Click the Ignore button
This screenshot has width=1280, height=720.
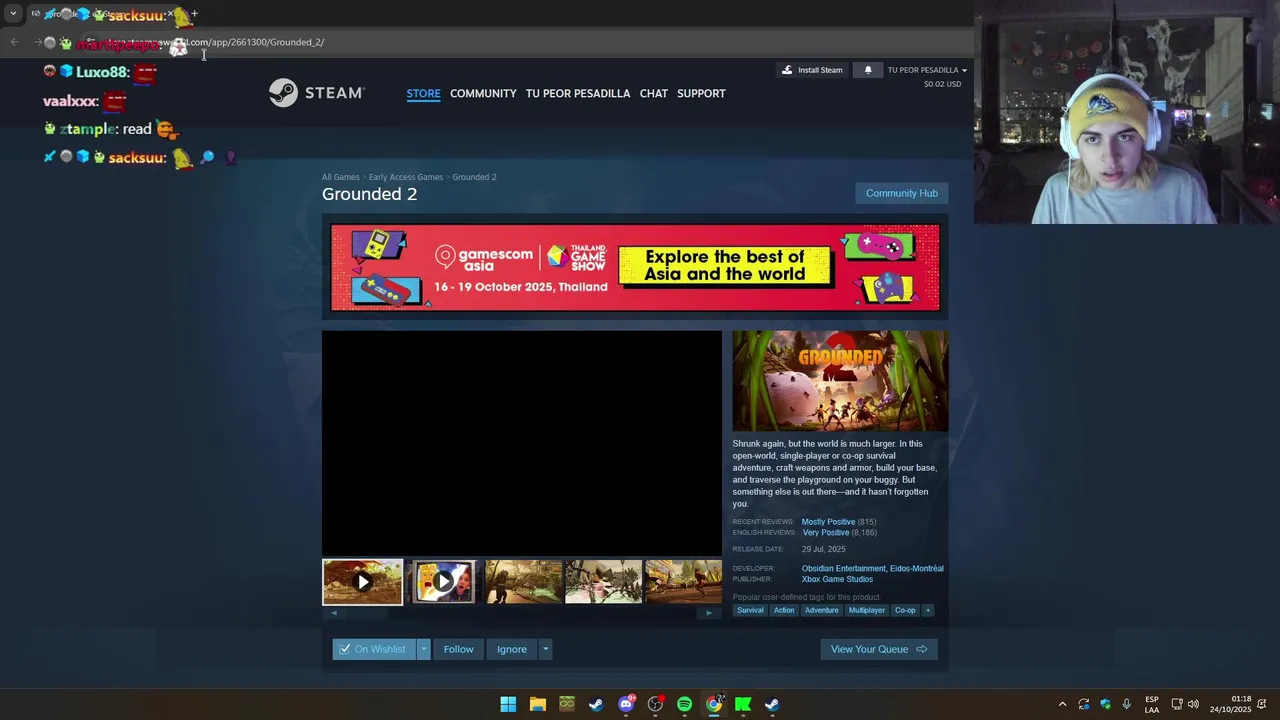[x=512, y=649]
